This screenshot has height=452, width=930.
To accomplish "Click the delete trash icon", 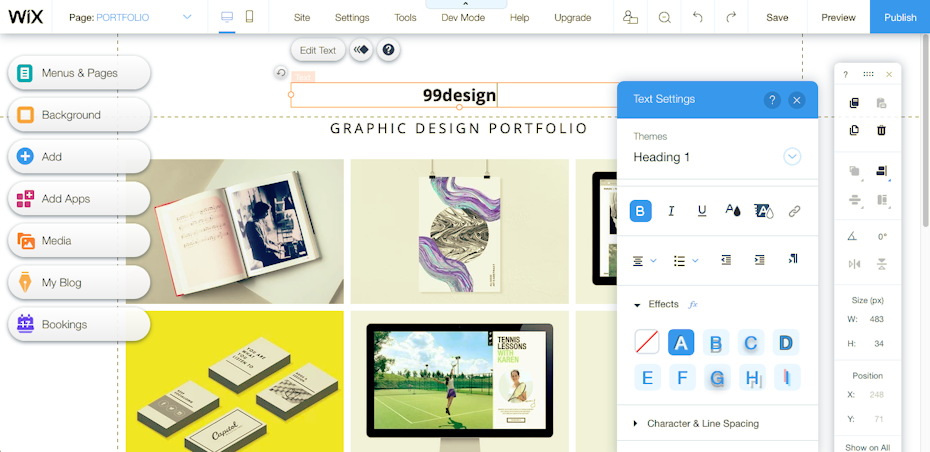I will click(881, 130).
